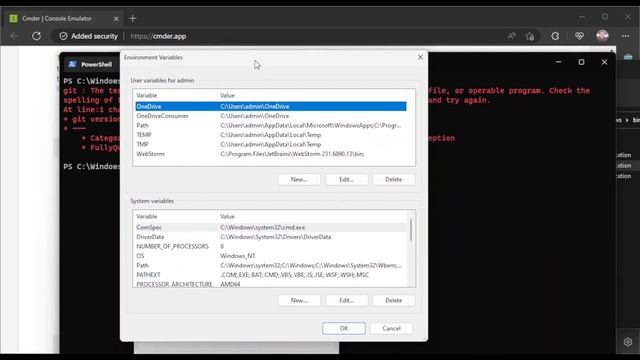Select the ComSpec system variable row

(x=271, y=227)
